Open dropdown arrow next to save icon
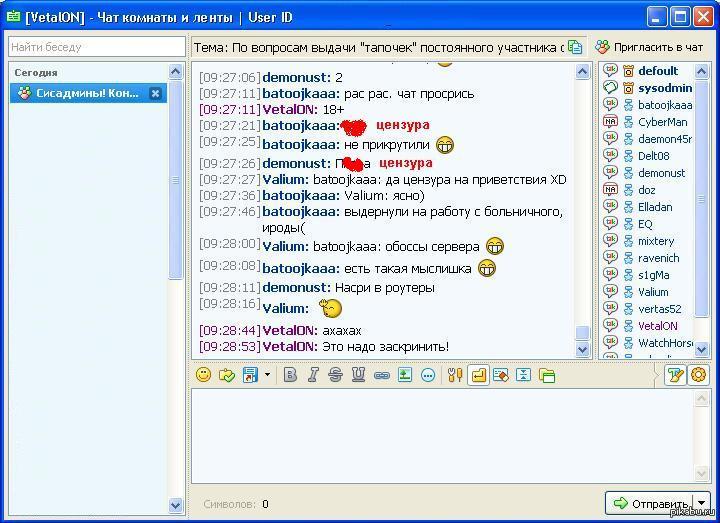Image resolution: width=720 pixels, height=523 pixels. pos(267,375)
